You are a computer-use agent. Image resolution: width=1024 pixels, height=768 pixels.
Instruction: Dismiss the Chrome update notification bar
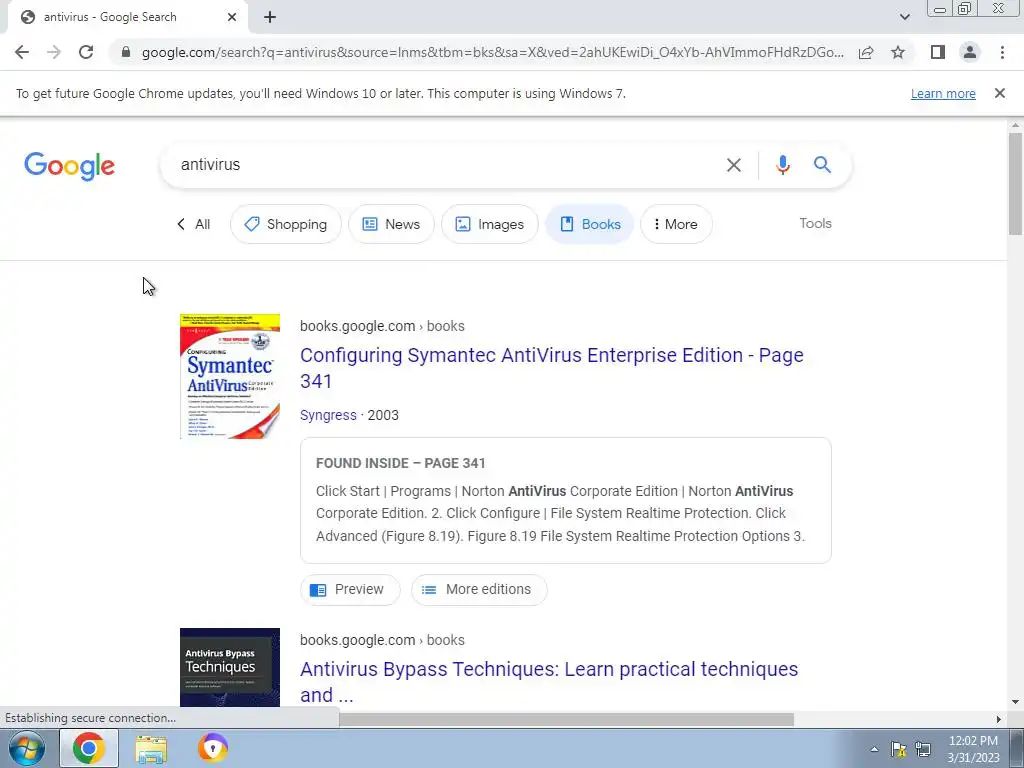point(1000,93)
